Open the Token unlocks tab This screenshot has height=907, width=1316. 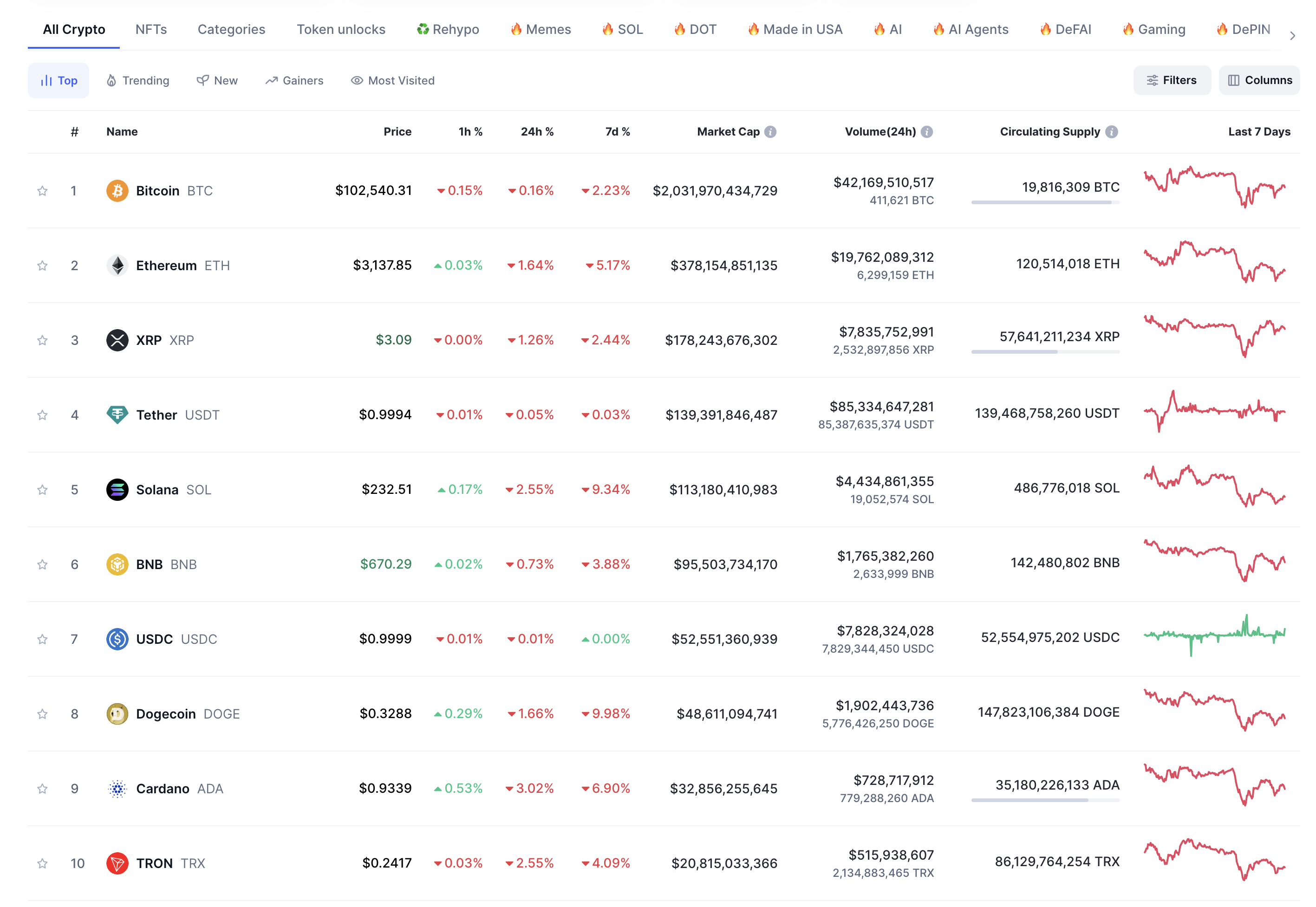[341, 29]
